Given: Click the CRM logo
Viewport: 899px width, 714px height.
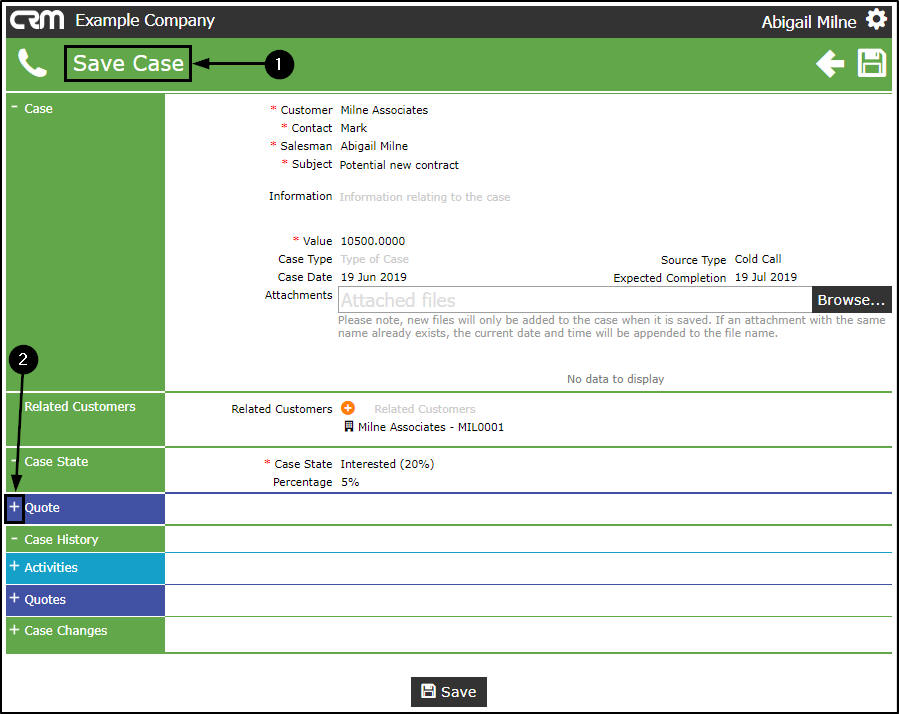Looking at the screenshot, I should (38, 20).
